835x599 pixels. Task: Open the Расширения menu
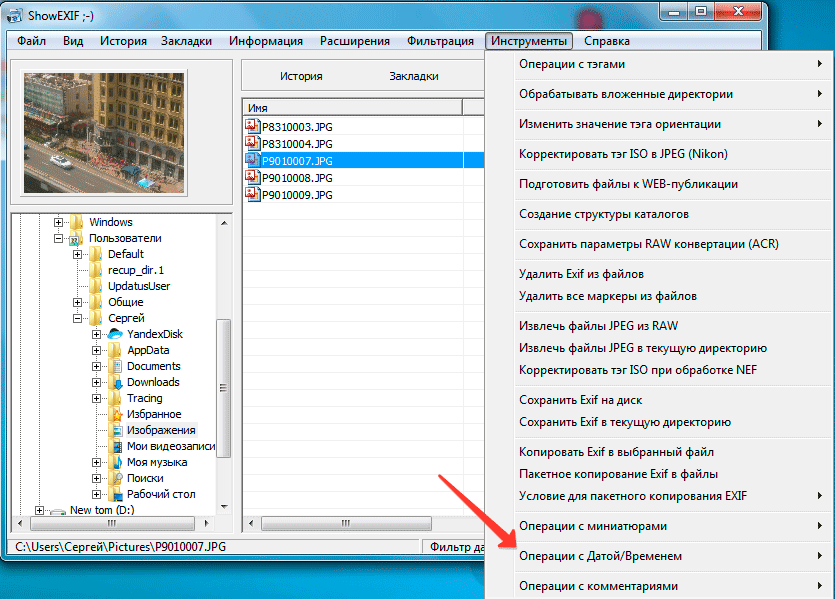click(355, 41)
